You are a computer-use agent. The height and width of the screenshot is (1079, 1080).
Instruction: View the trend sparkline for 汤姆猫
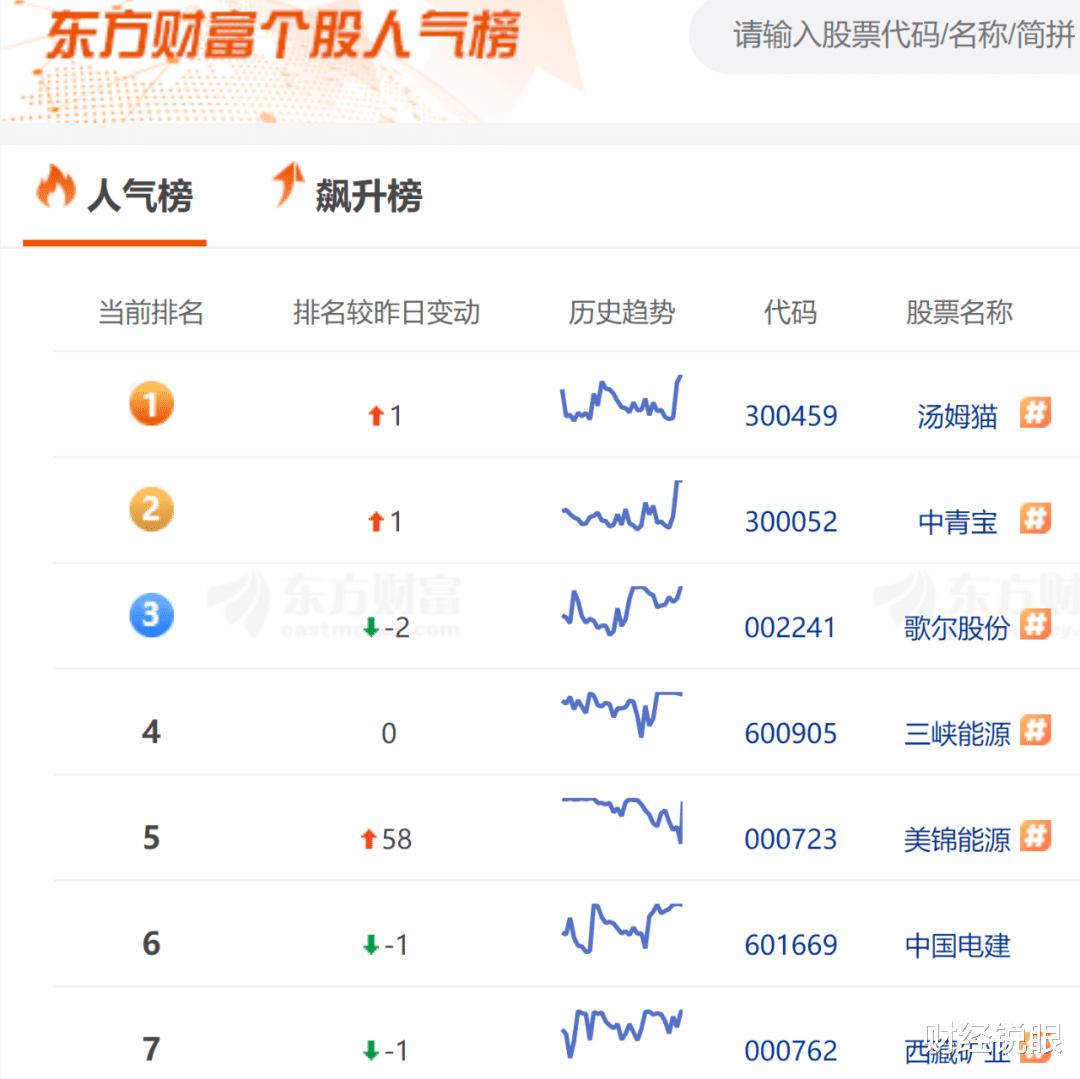click(x=622, y=398)
